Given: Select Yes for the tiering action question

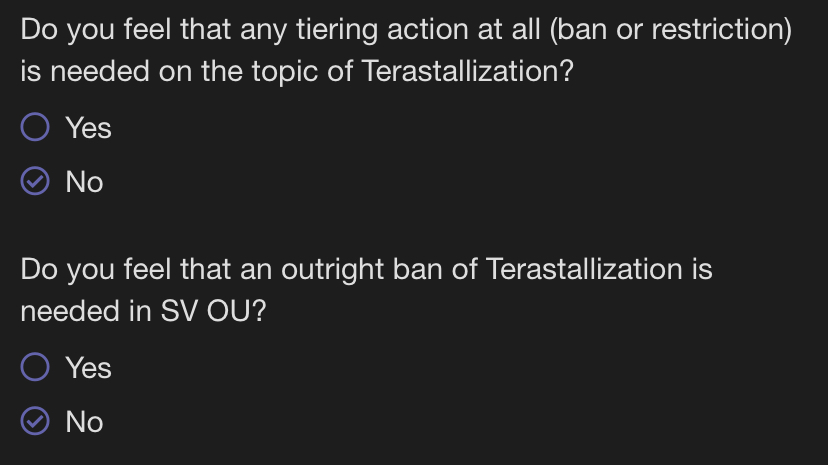Looking at the screenshot, I should 66,127.
